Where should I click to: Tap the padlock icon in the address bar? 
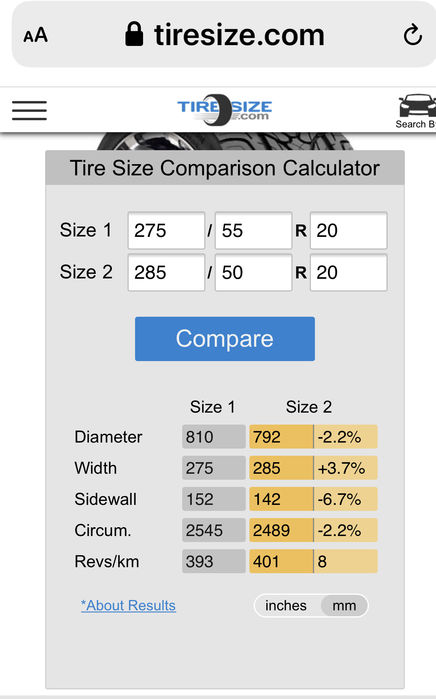pyautogui.click(x=134, y=34)
